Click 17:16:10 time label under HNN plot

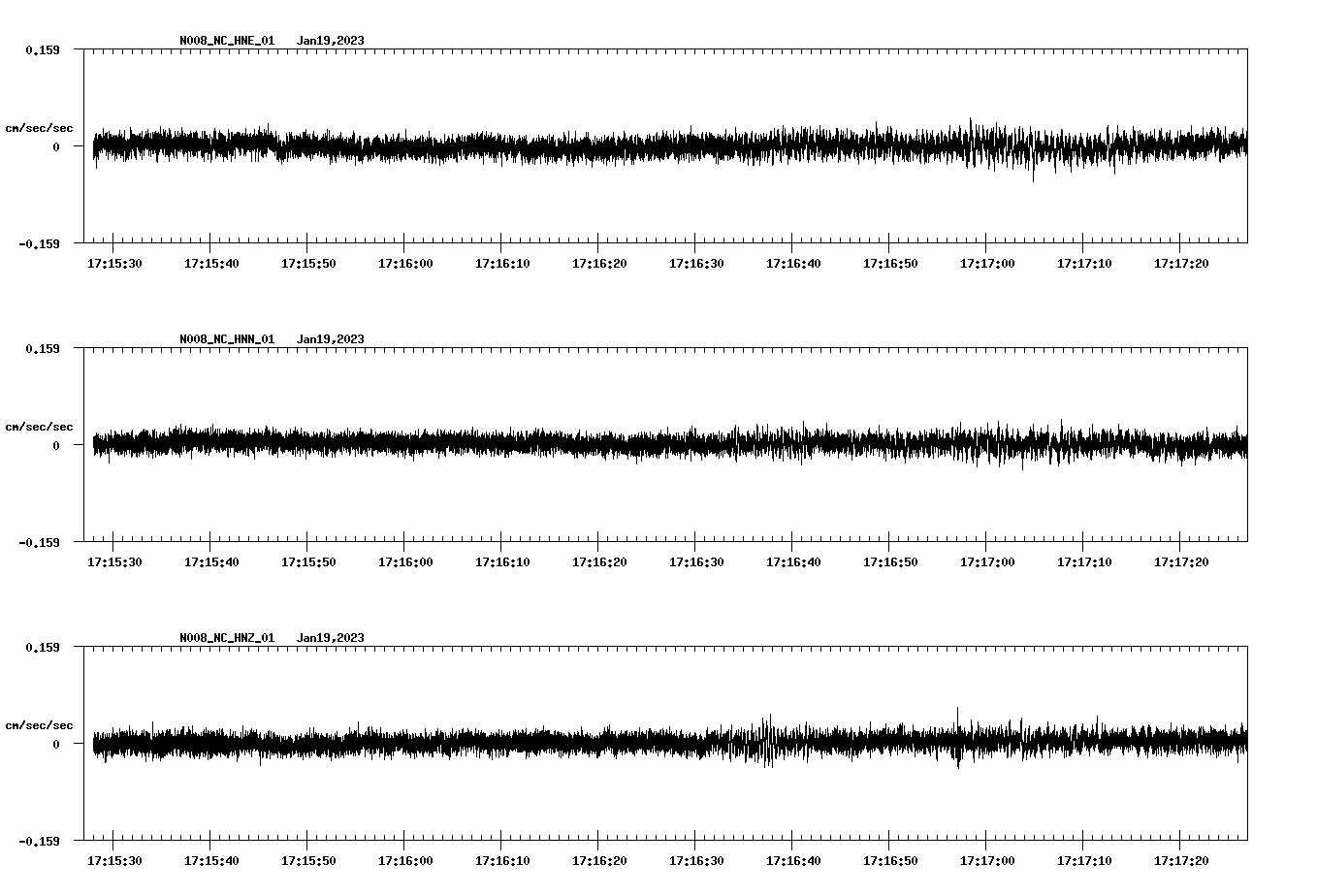502,562
